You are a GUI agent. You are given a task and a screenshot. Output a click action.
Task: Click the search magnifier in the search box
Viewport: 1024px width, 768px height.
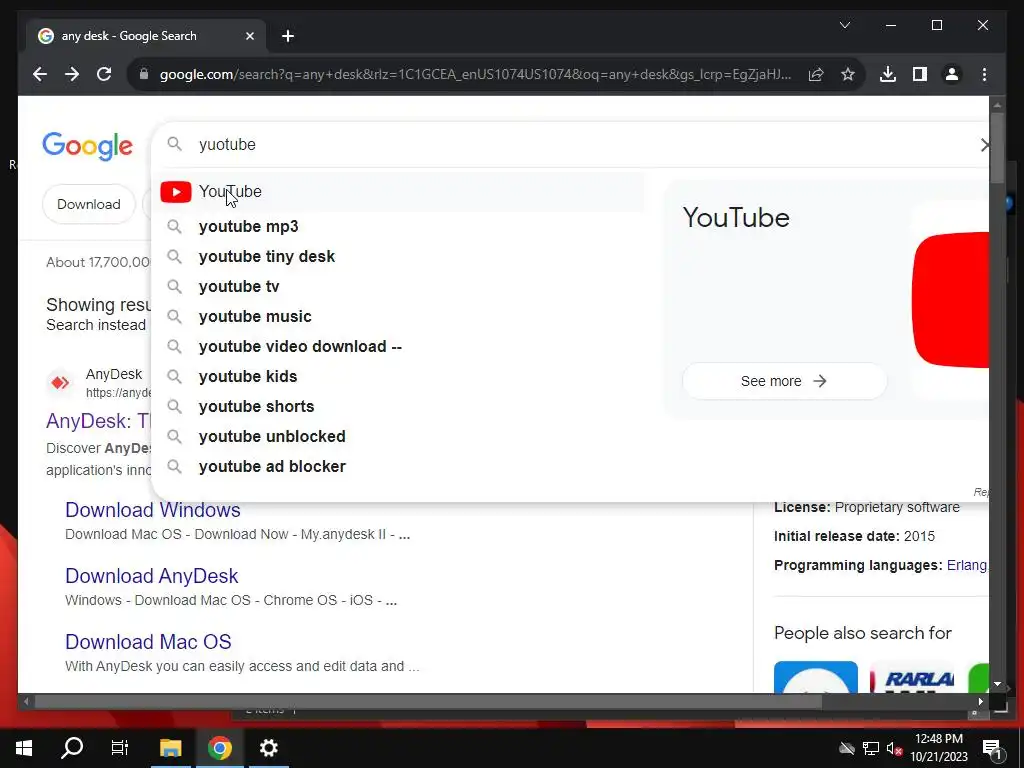[174, 144]
